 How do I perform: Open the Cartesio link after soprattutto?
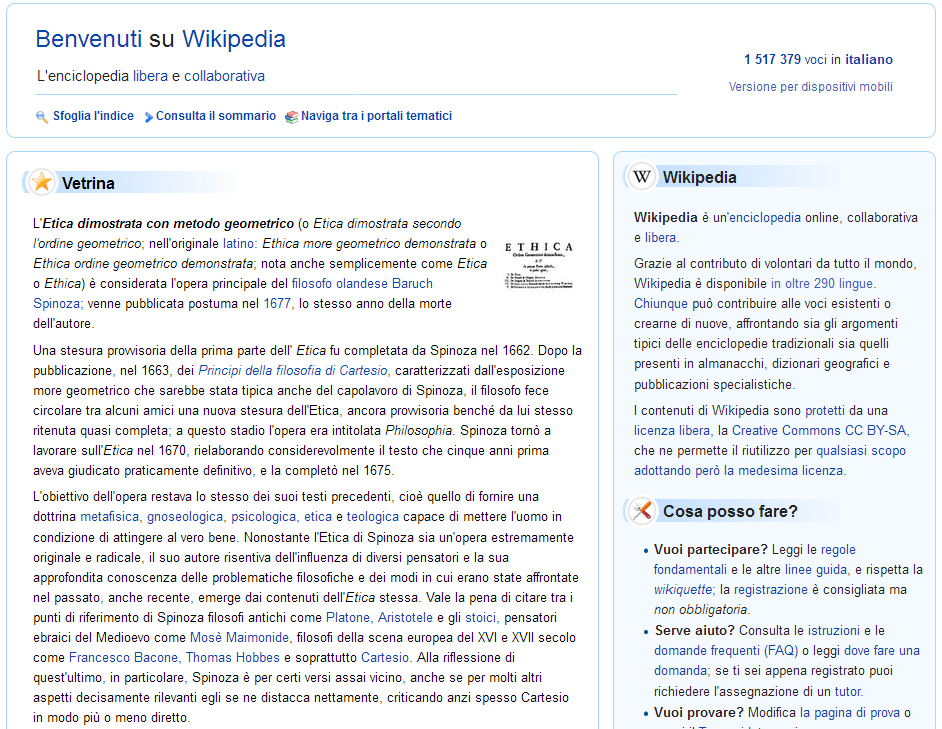385,657
